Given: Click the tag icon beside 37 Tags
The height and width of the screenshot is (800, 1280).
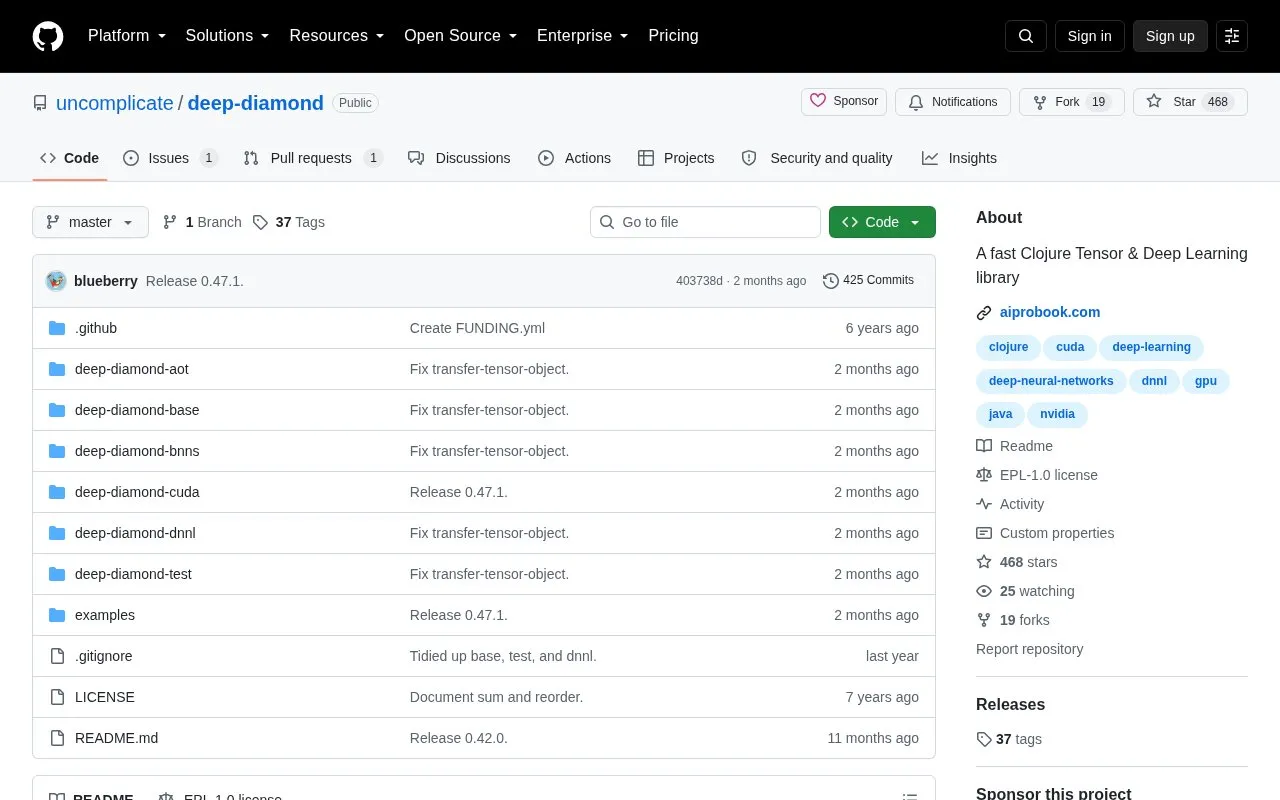Looking at the screenshot, I should click(x=260, y=222).
